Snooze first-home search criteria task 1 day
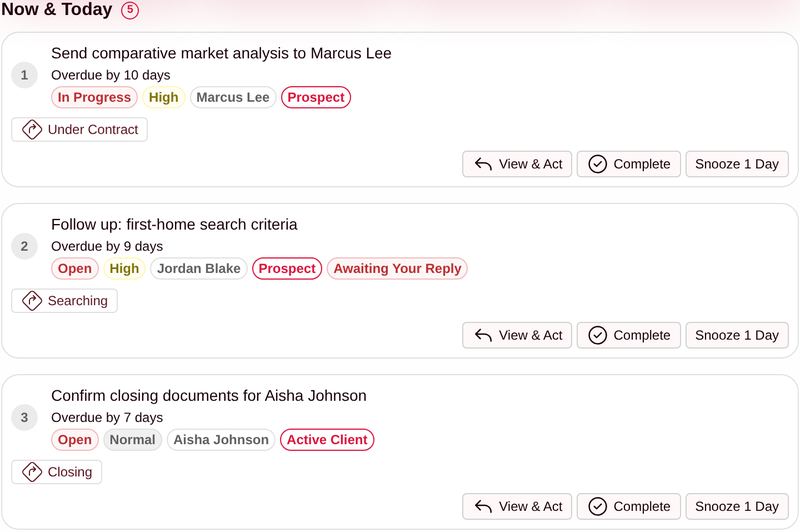 [x=737, y=336]
